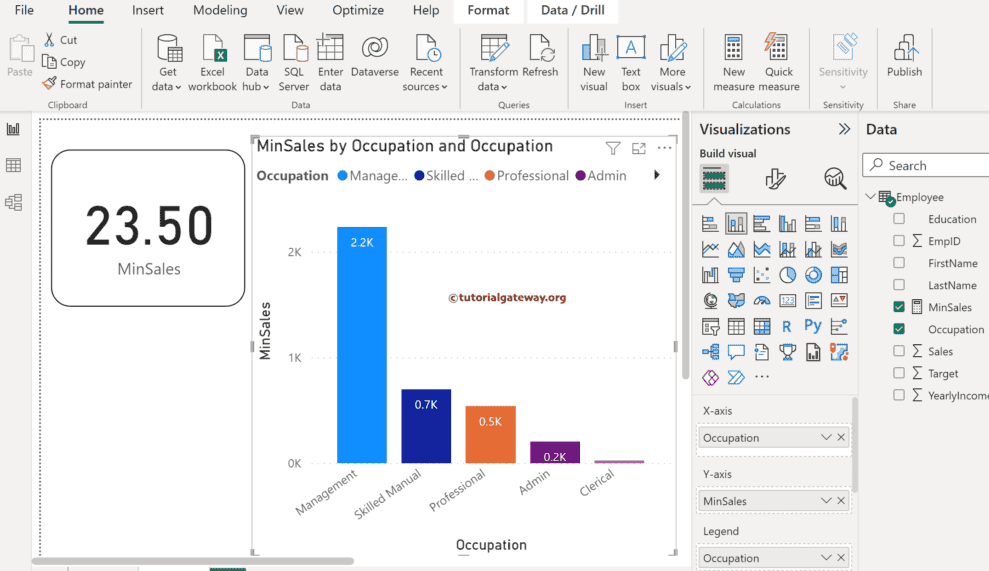Select the Treemap visual icon
Viewport: 989px width, 571px height.
839,275
